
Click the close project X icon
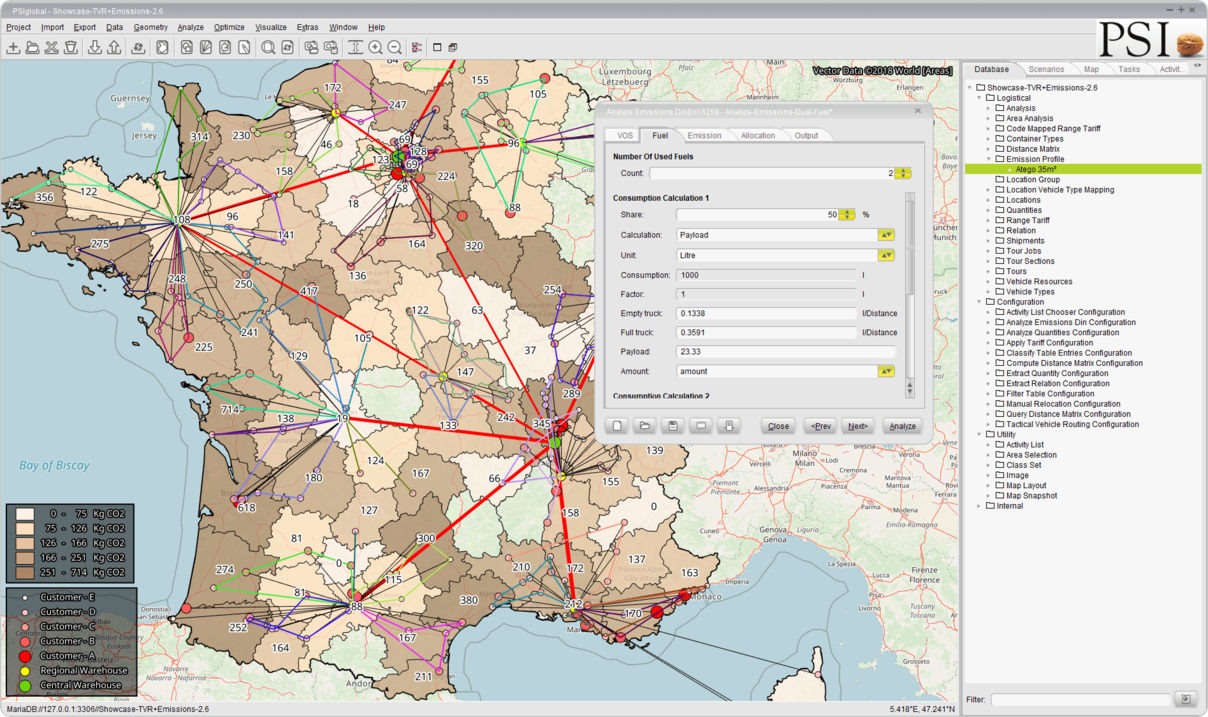(x=51, y=47)
